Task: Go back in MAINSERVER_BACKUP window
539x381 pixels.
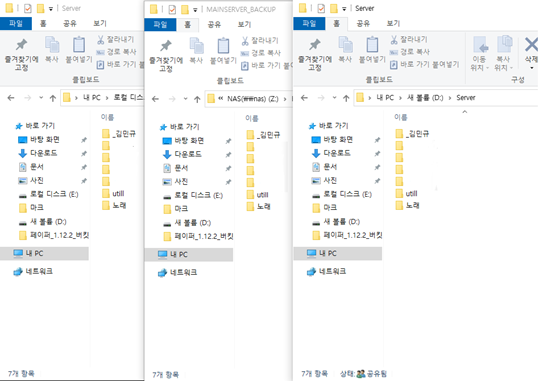Action: [155, 99]
